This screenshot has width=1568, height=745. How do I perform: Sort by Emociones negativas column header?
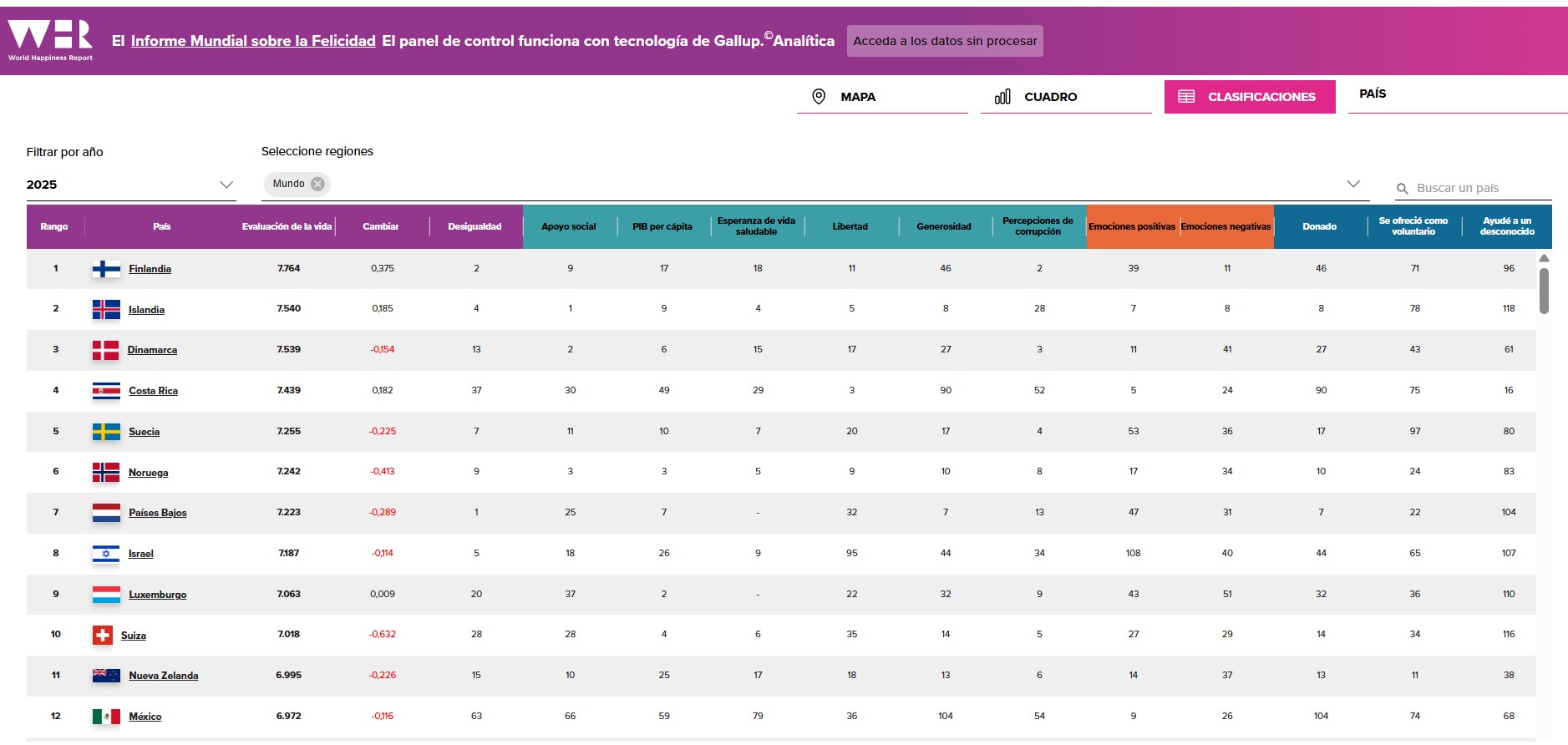[x=1226, y=227]
